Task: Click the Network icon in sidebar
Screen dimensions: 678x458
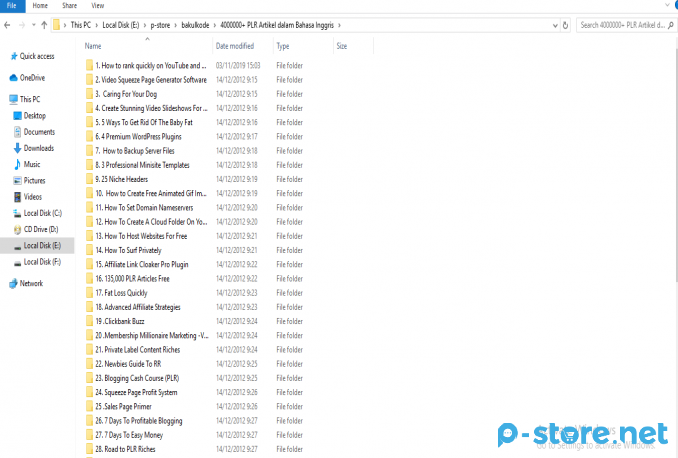Action: click(12, 283)
